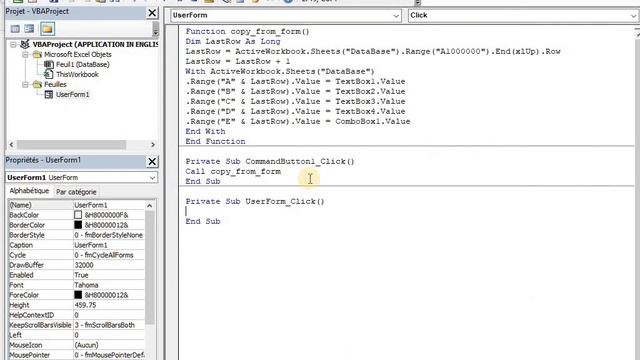Select Feuil1 (DataBase) in project tree
640x360 pixels.
point(83,64)
